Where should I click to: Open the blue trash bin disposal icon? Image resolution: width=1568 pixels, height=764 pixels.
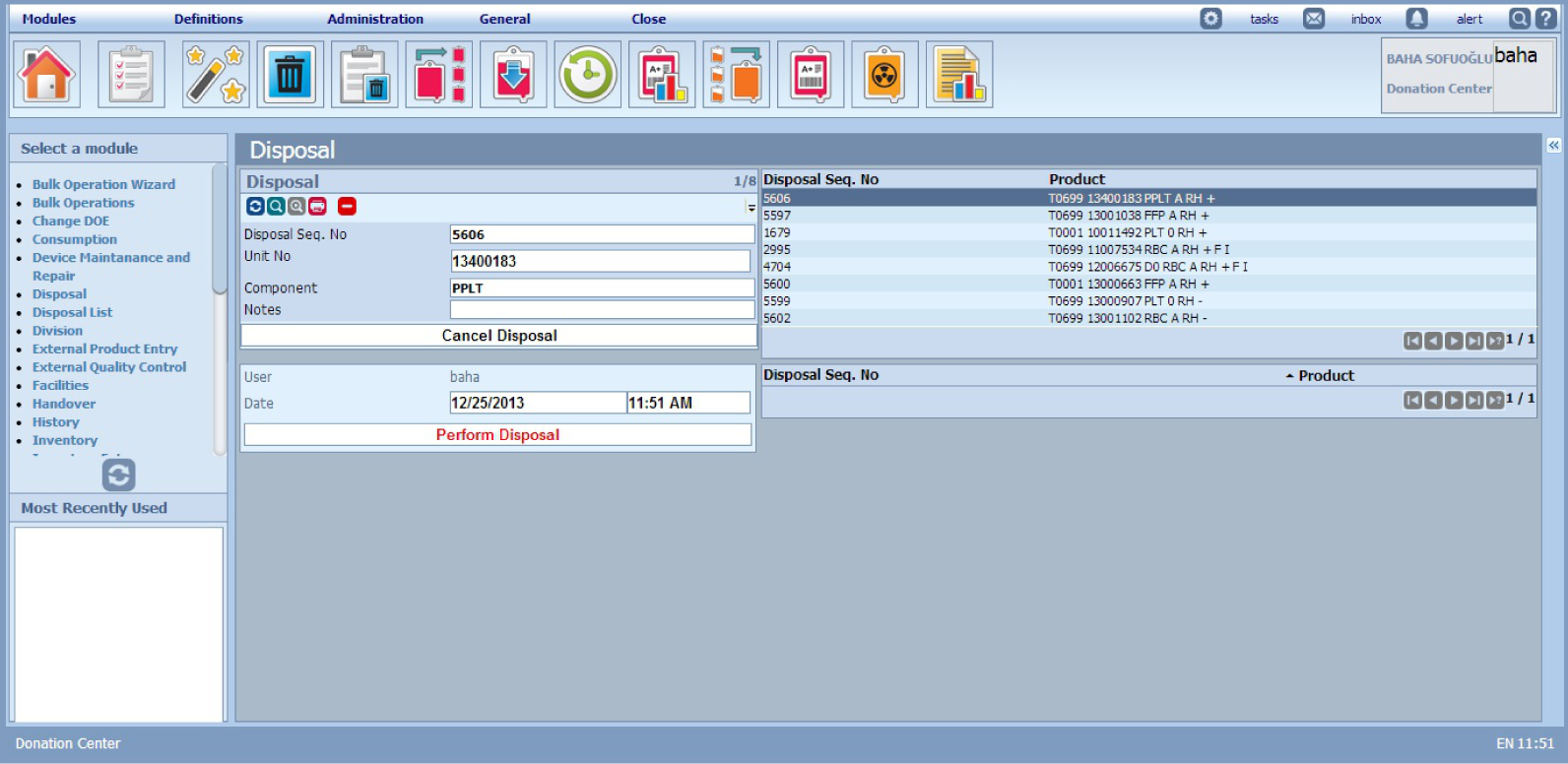coord(290,75)
